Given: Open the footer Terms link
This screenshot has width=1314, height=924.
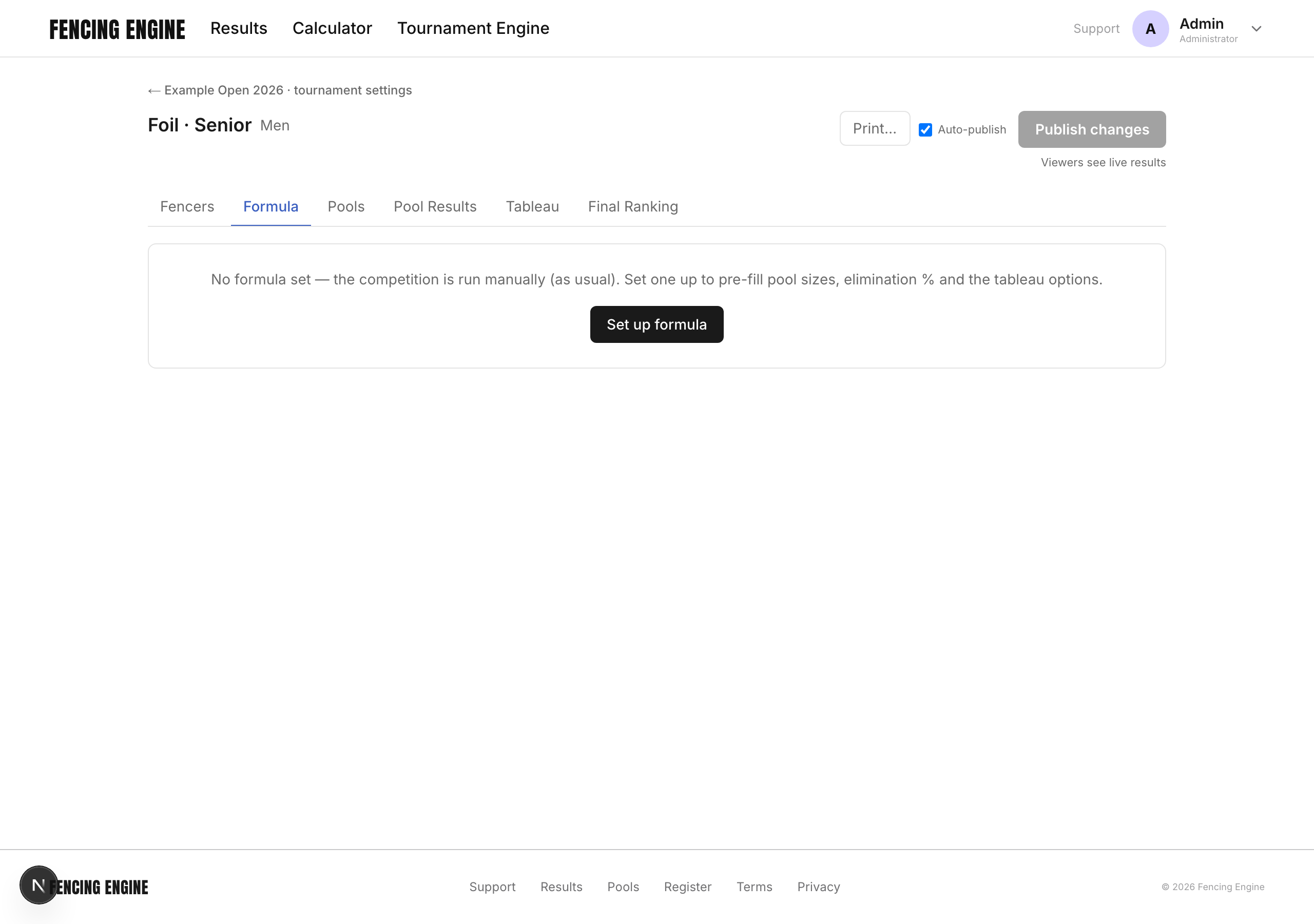Looking at the screenshot, I should tap(755, 887).
